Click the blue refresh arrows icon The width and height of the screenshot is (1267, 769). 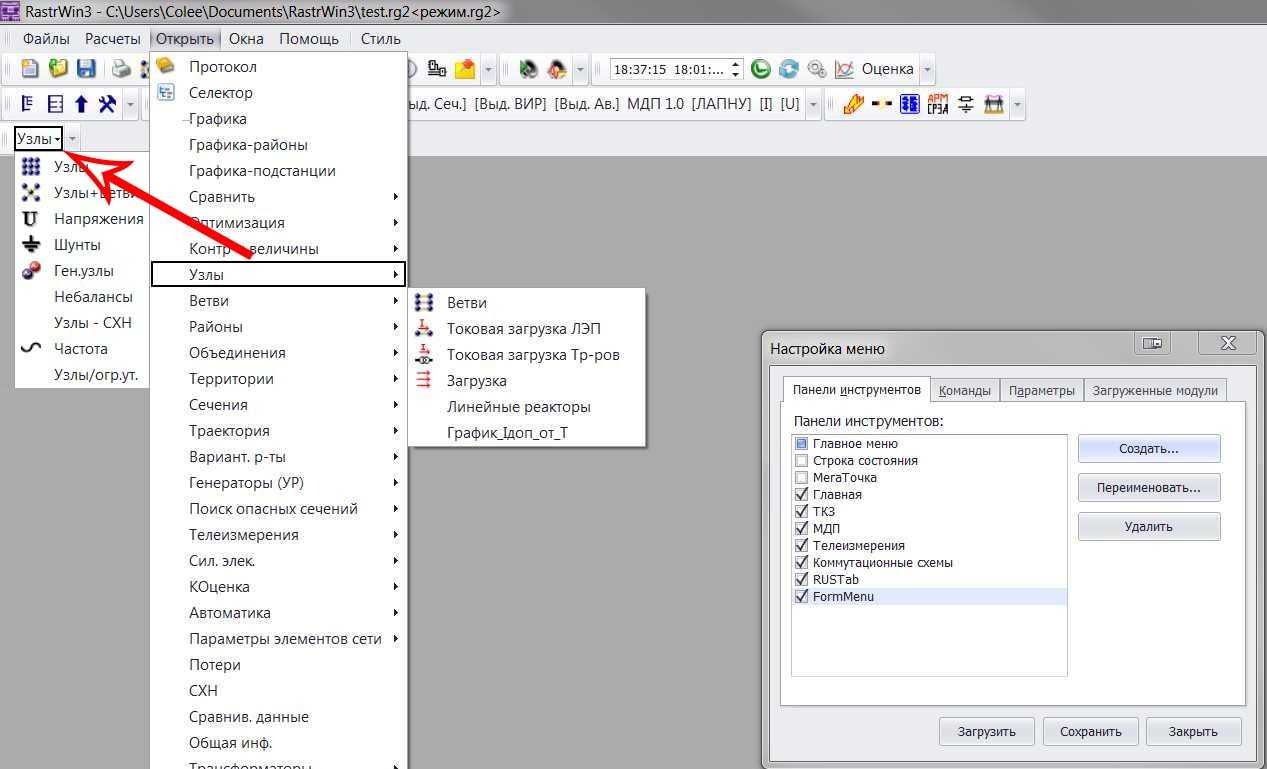pyautogui.click(x=789, y=69)
